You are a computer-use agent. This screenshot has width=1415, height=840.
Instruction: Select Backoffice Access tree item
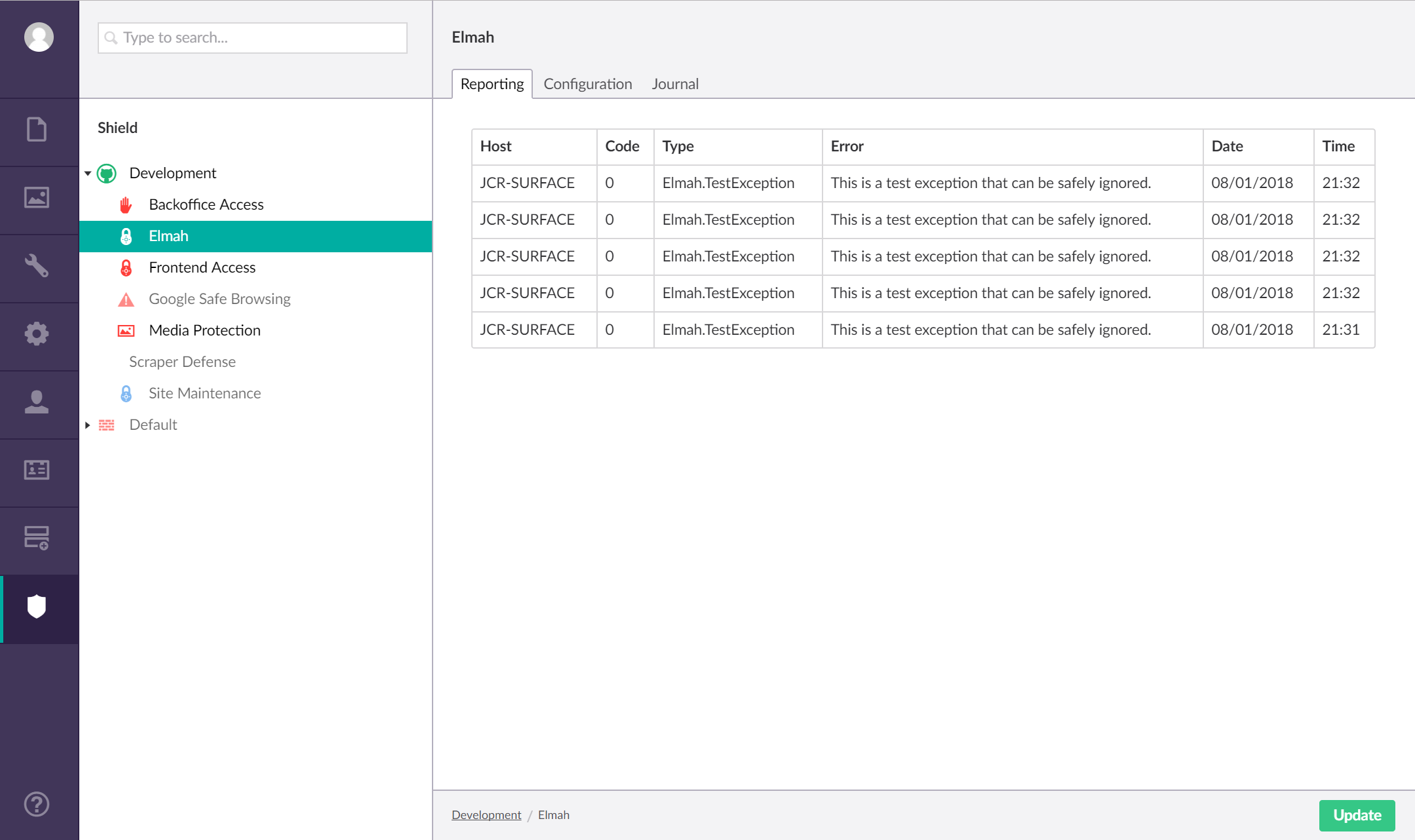click(x=206, y=204)
